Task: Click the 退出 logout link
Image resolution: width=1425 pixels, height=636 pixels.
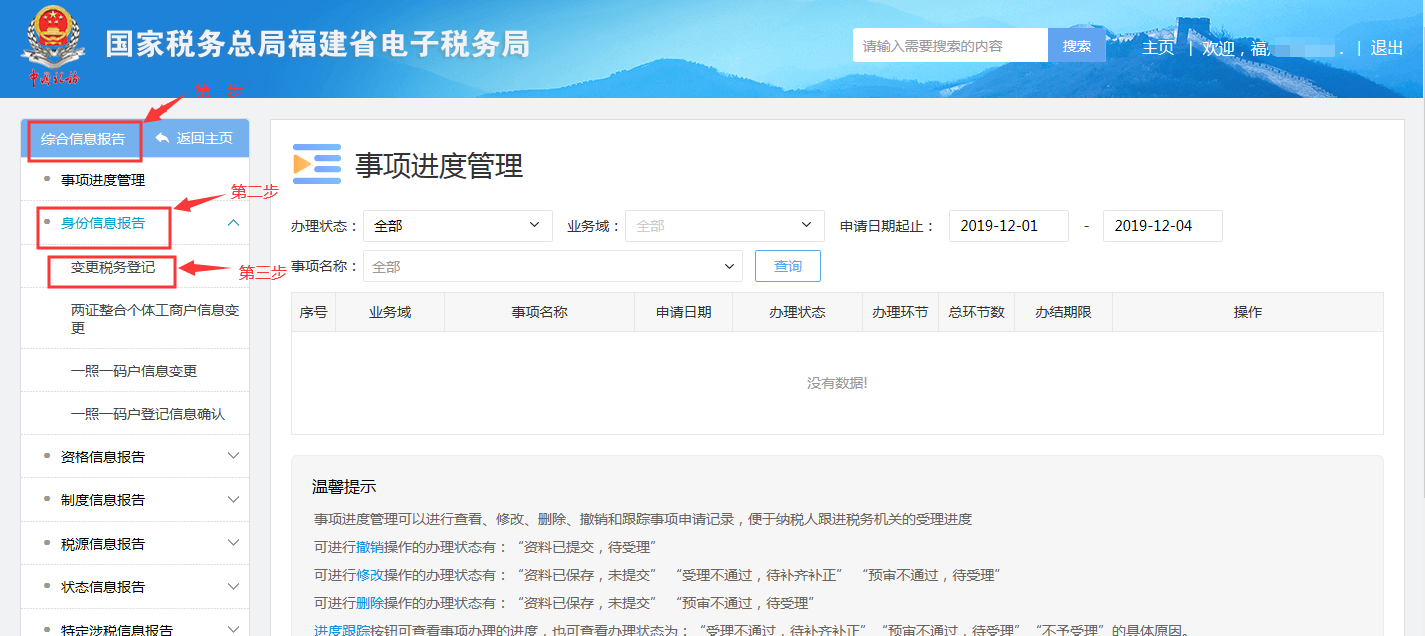Action: 1387,47
